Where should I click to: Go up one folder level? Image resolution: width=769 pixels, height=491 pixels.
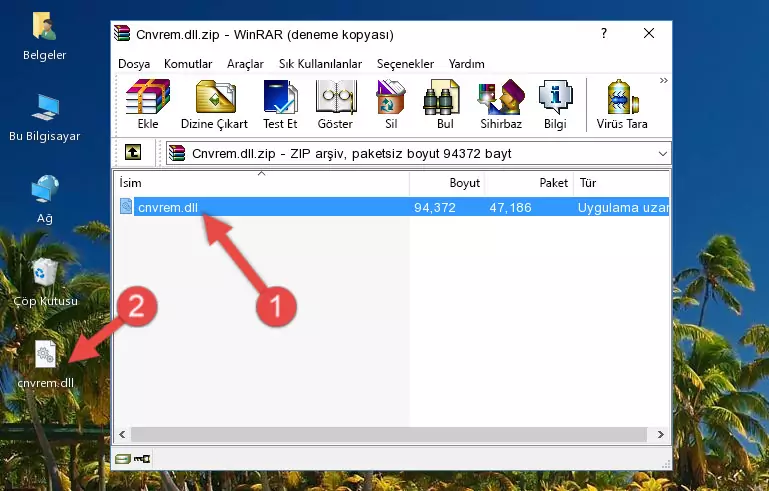coord(133,153)
